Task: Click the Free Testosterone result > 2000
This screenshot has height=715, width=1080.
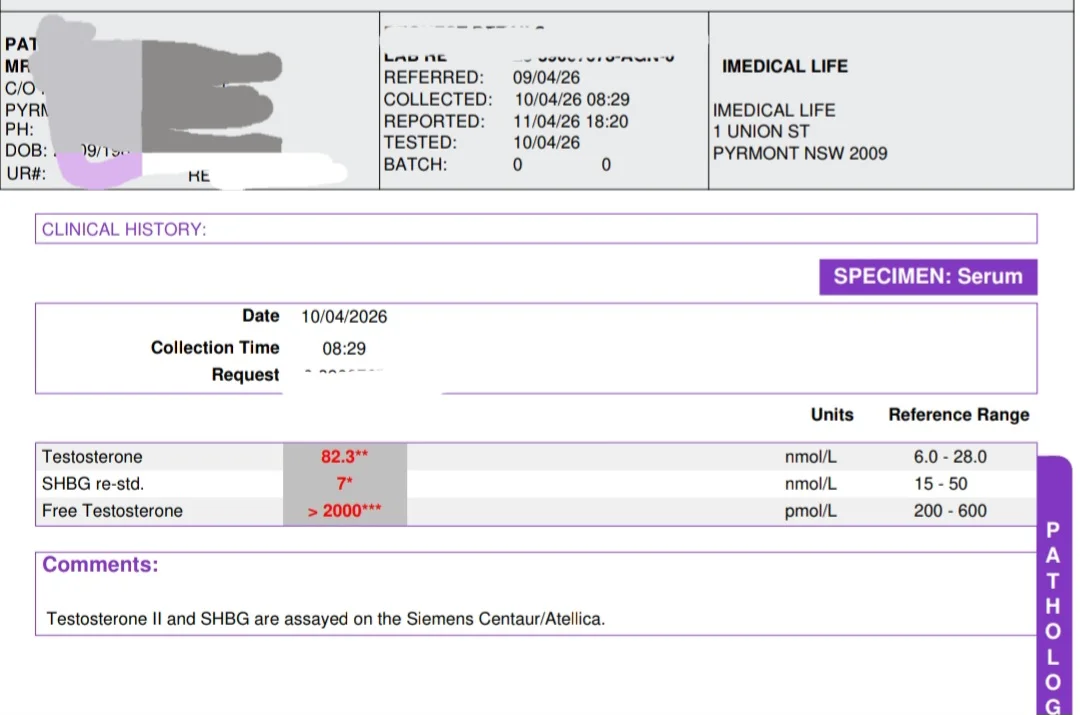Action: click(x=344, y=511)
